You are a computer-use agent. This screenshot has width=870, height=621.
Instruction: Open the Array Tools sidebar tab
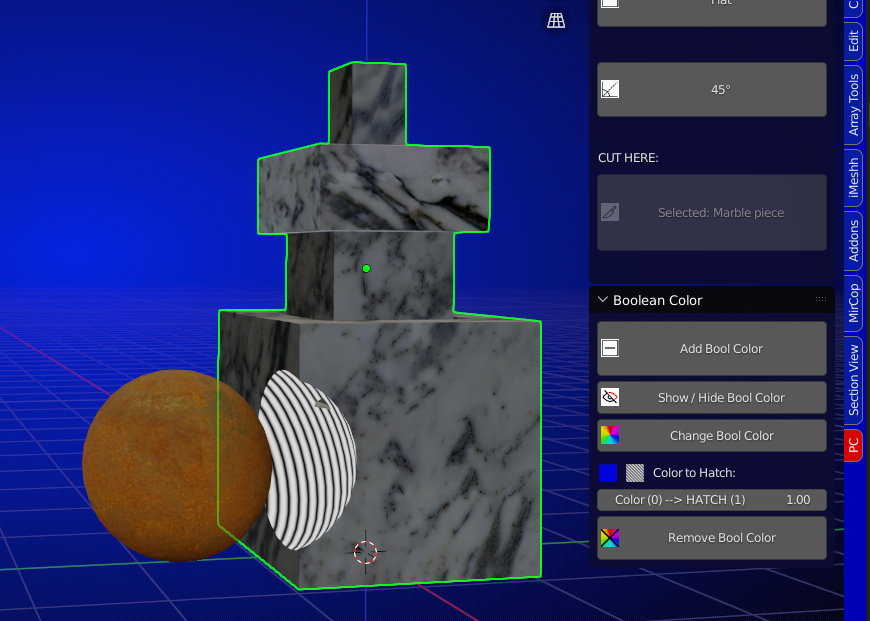coord(853,104)
